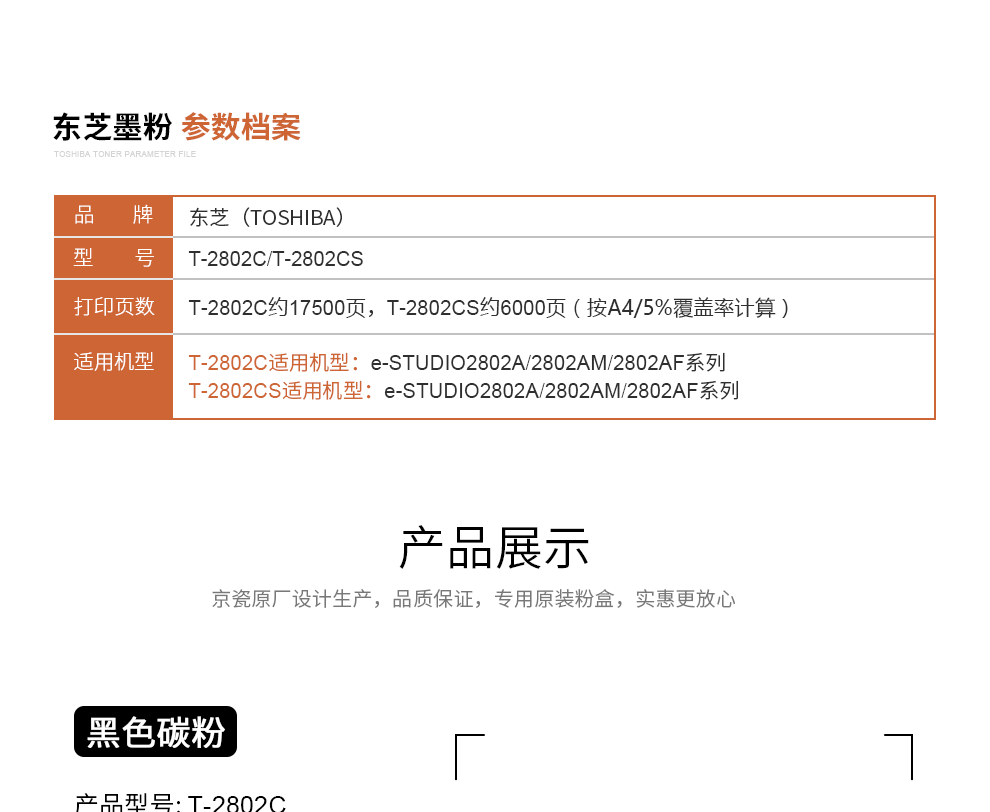990x812 pixels.
Task: Click the line starting "T-2802C适用机型："
Action: (457, 363)
